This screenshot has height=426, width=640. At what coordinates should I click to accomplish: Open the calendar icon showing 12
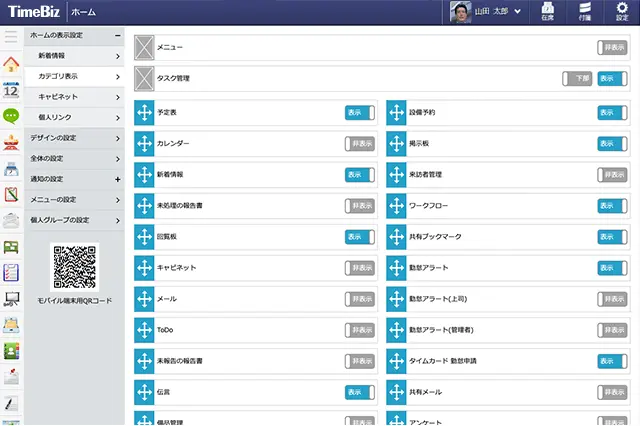point(12,90)
